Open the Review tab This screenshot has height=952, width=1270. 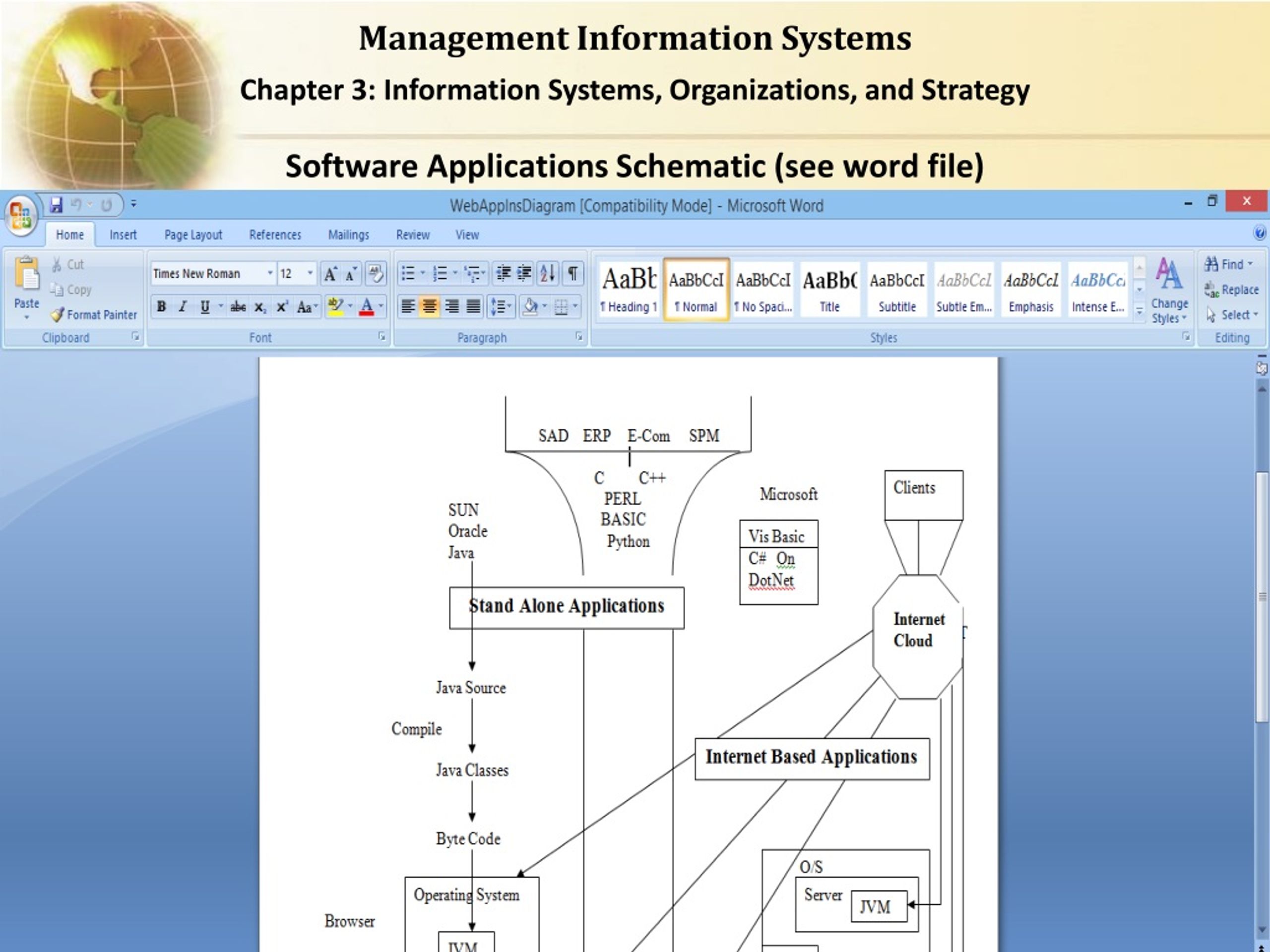[x=413, y=235]
